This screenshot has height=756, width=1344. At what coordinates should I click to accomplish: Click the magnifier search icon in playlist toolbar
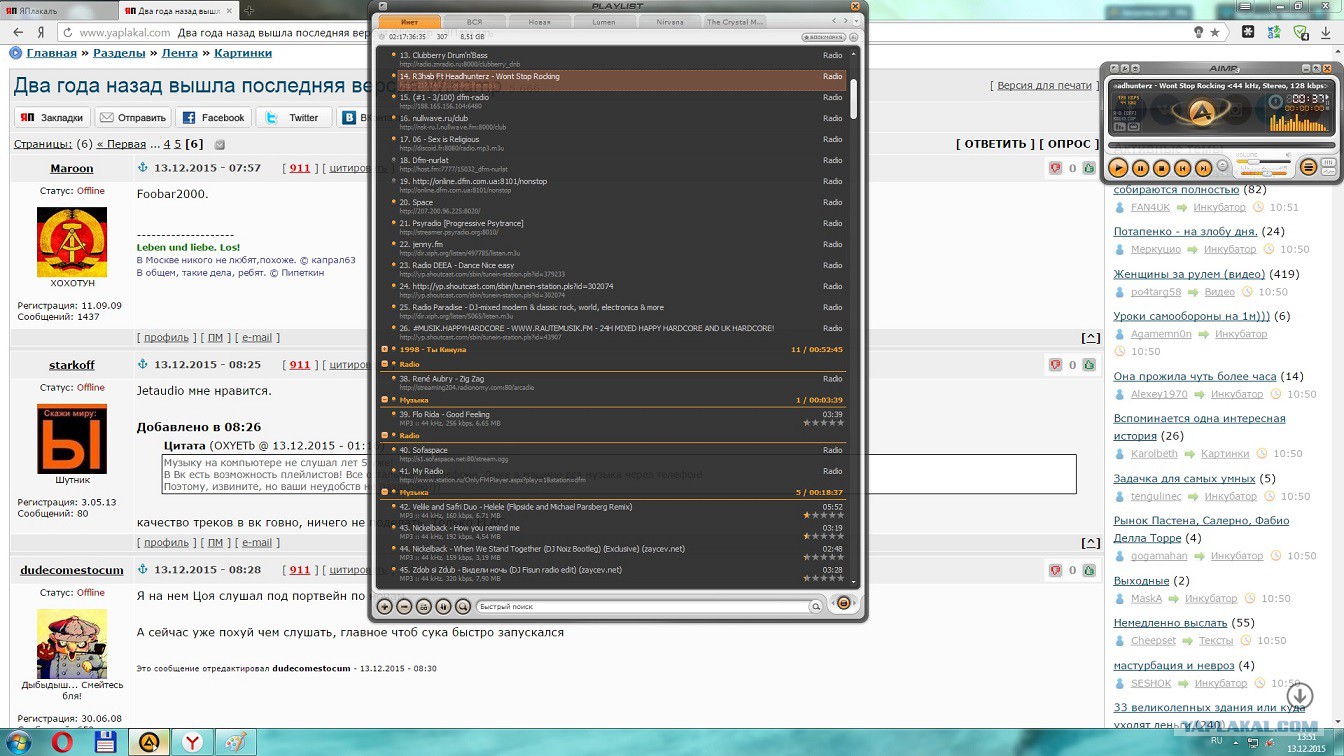tap(463, 606)
